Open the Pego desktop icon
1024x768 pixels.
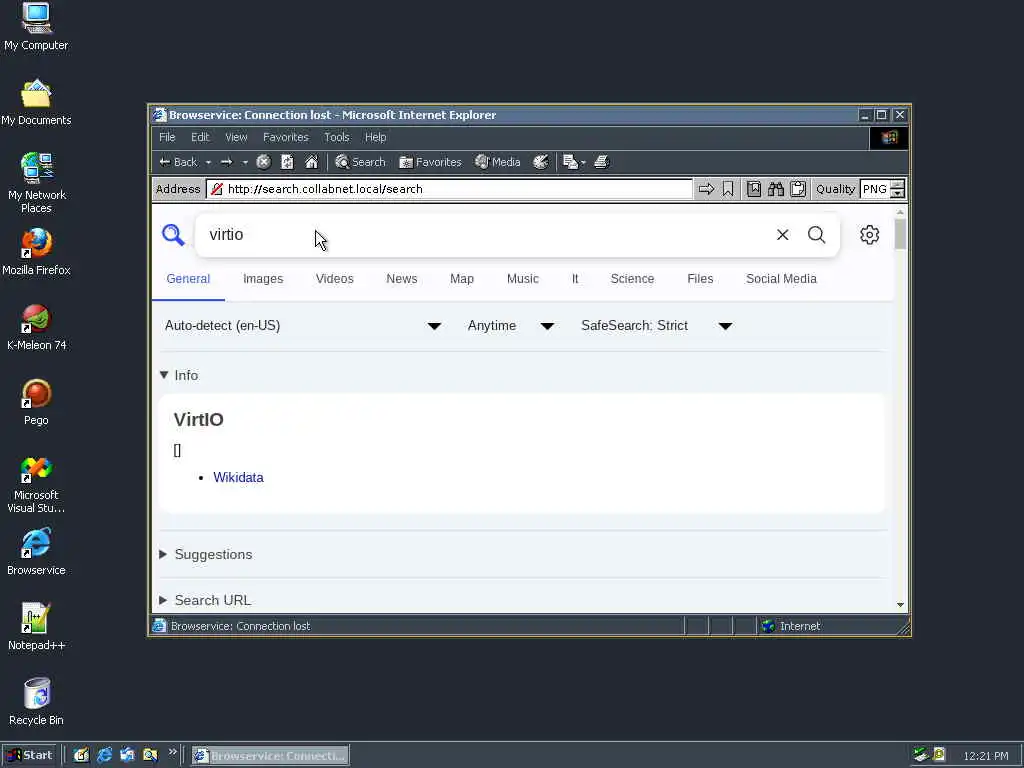36,402
